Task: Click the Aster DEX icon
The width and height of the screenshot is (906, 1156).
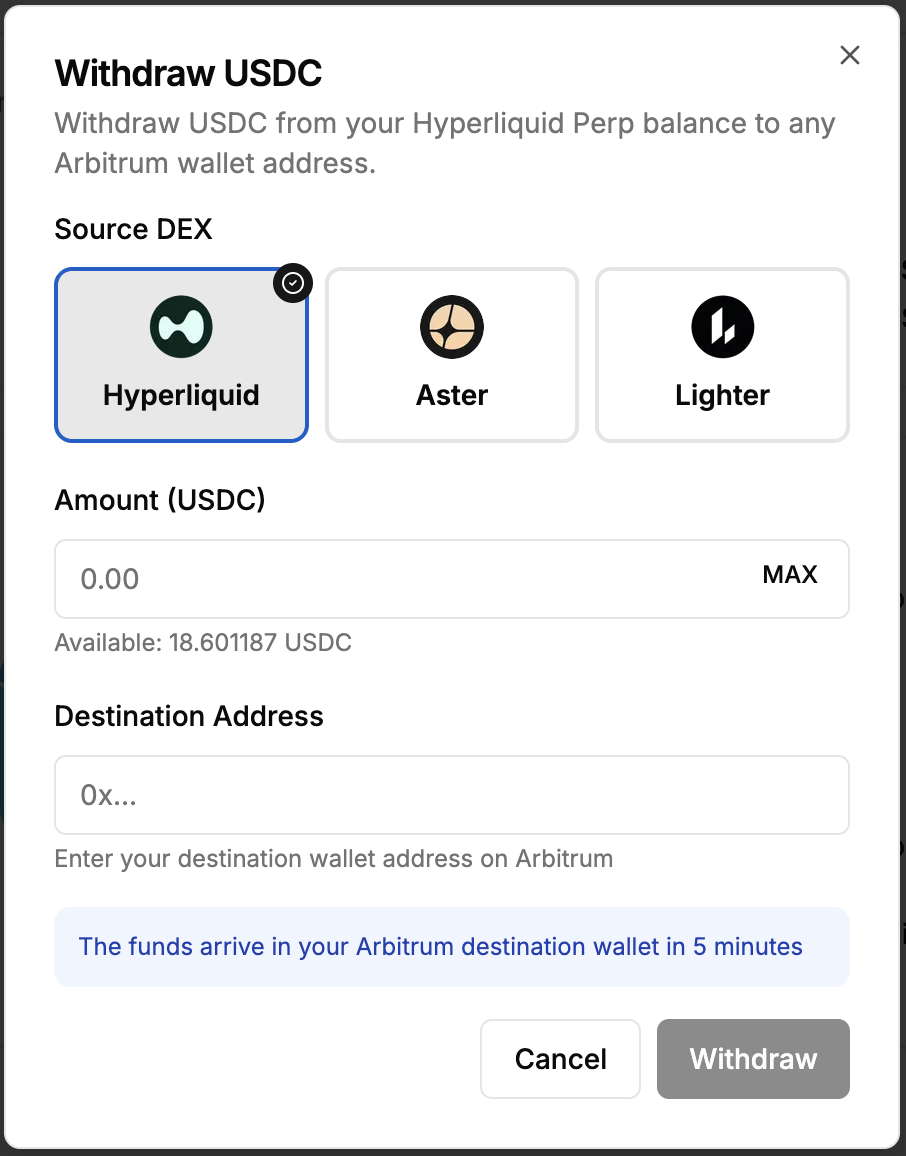Action: pyautogui.click(x=451, y=327)
